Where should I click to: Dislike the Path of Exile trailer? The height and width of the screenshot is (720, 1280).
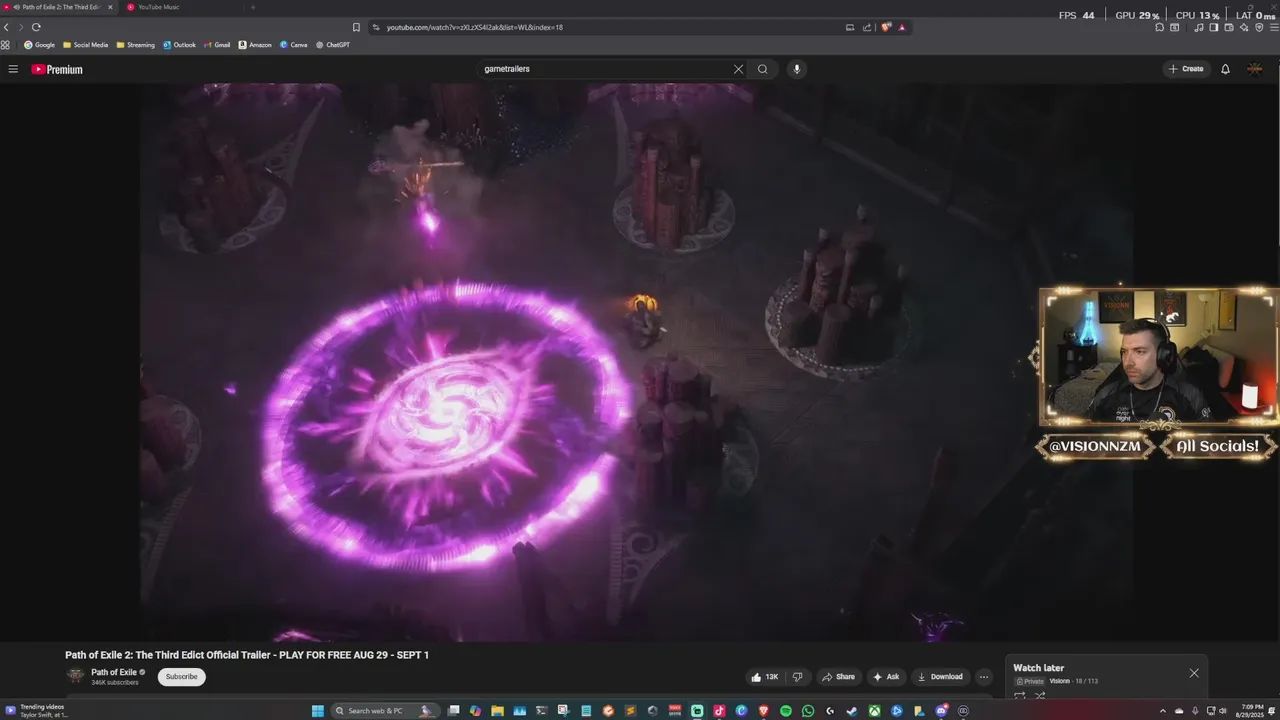(x=797, y=677)
